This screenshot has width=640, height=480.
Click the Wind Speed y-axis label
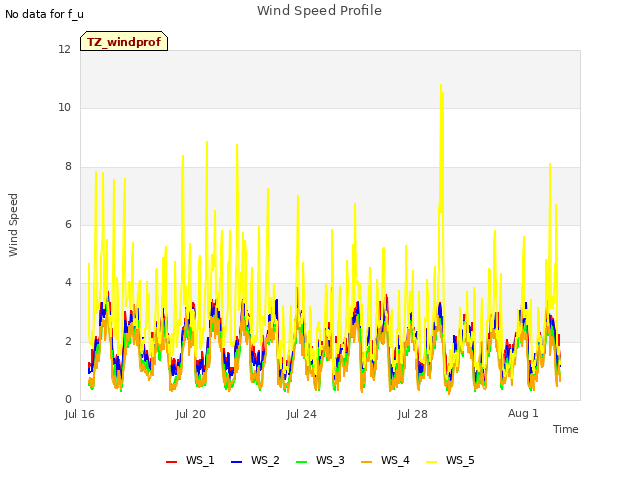pos(13,225)
